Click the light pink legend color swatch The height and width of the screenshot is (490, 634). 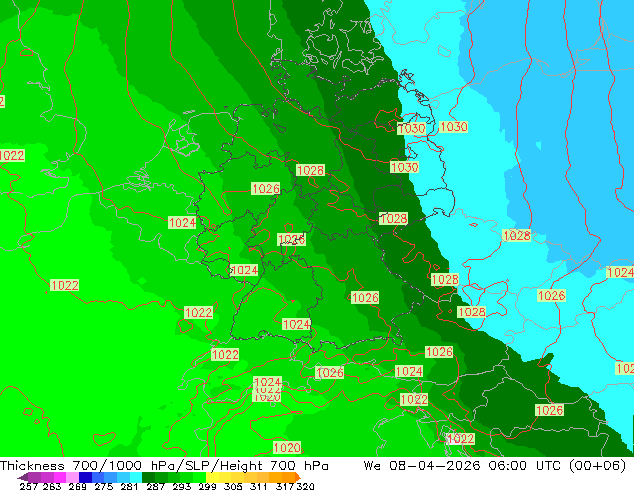coord(72,477)
